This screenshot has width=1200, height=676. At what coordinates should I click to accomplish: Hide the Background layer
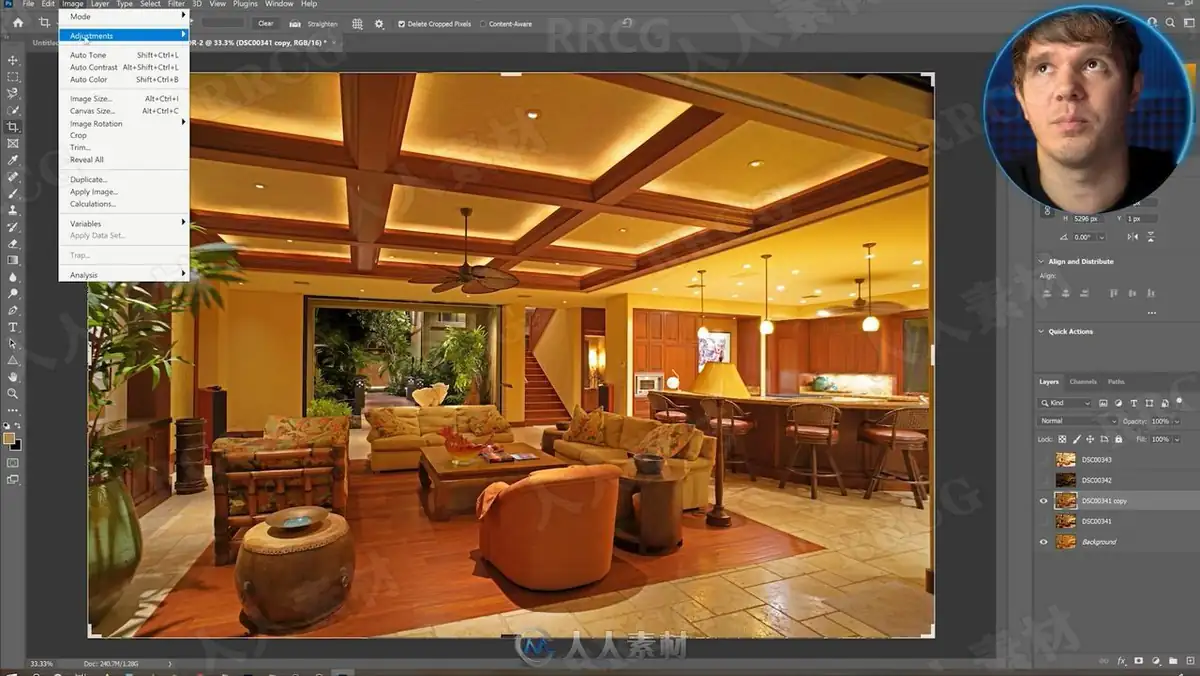pos(1044,542)
